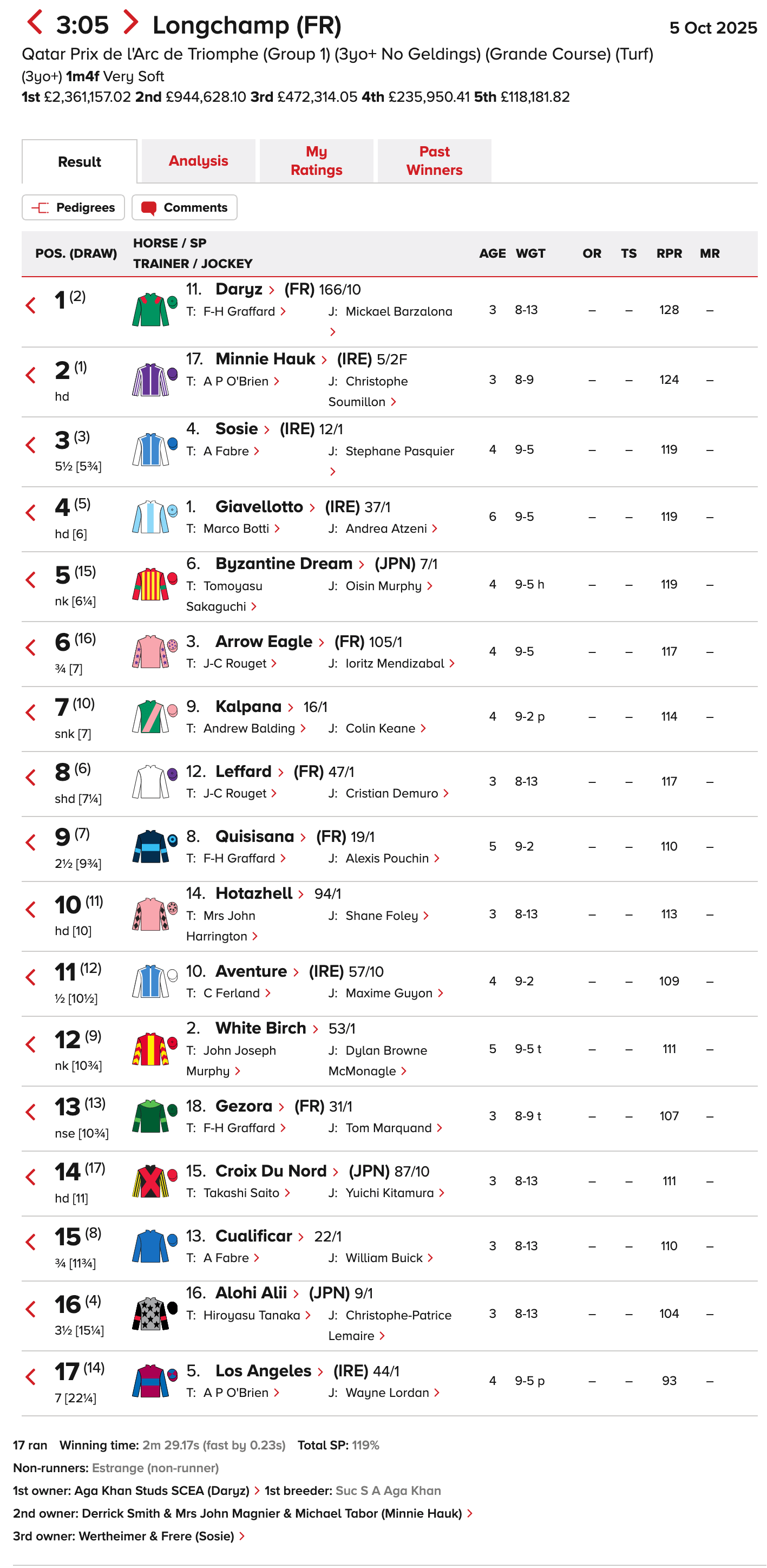Go to previous race using left arrow

point(35,23)
